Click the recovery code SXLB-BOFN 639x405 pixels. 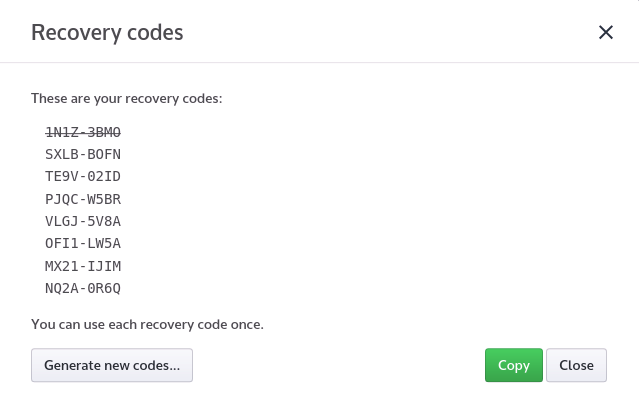click(83, 154)
